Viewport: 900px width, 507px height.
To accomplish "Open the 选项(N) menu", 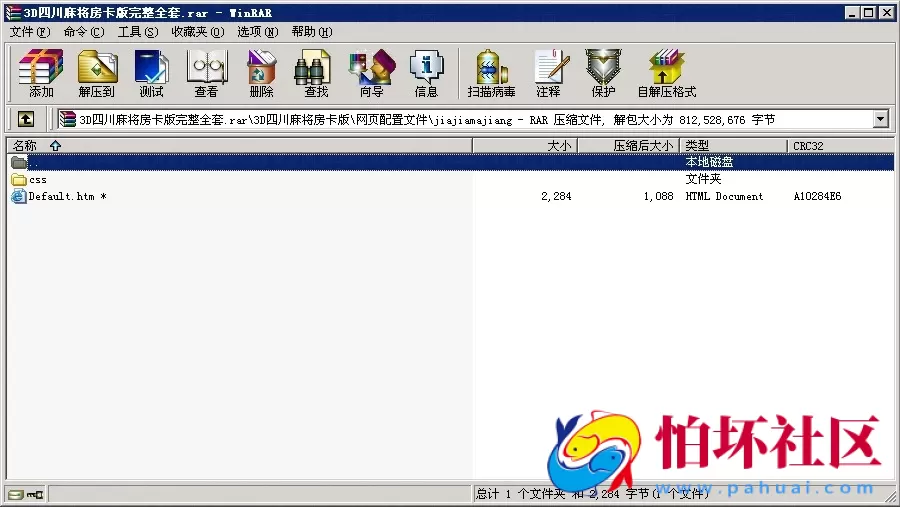I will coord(258,32).
